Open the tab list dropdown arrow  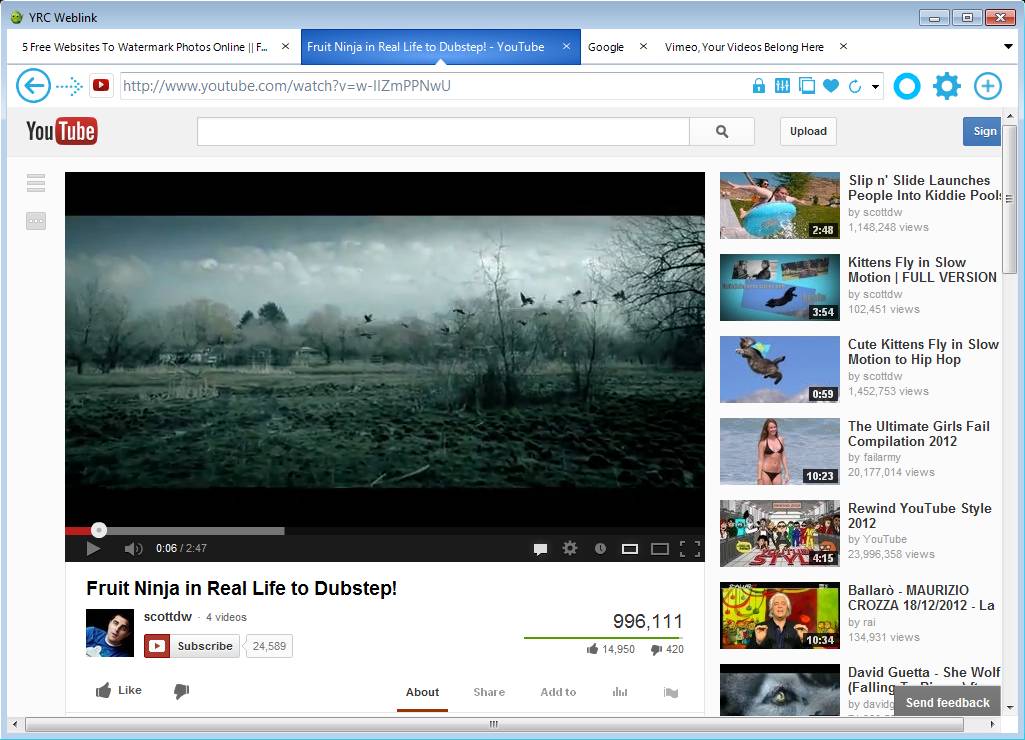point(1008,47)
